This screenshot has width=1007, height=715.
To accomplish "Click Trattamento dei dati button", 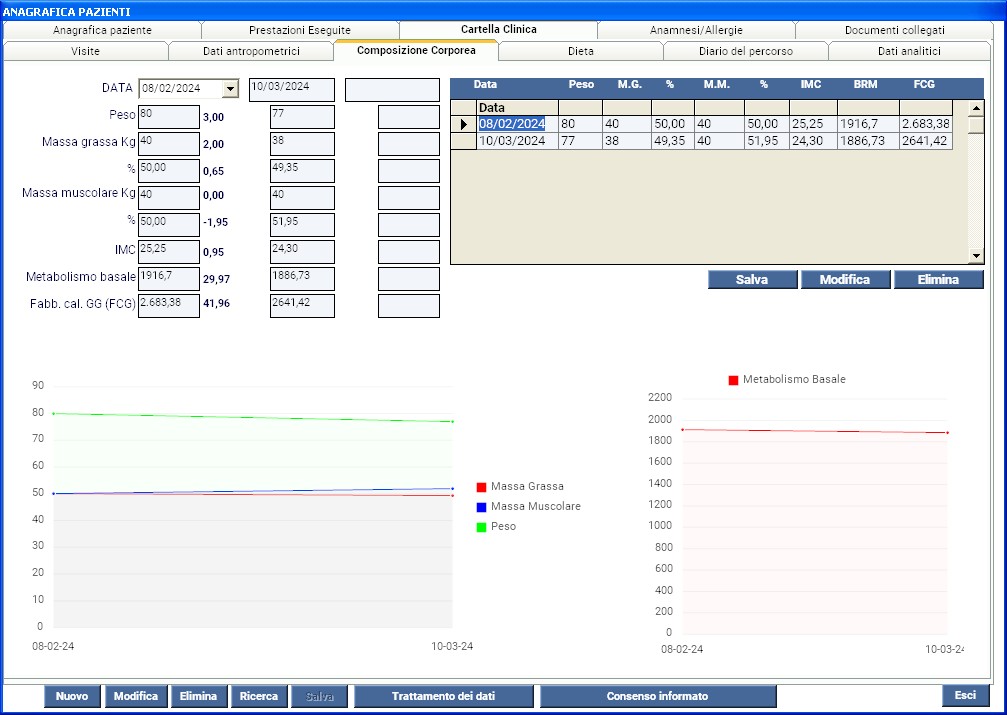I will click(x=443, y=696).
